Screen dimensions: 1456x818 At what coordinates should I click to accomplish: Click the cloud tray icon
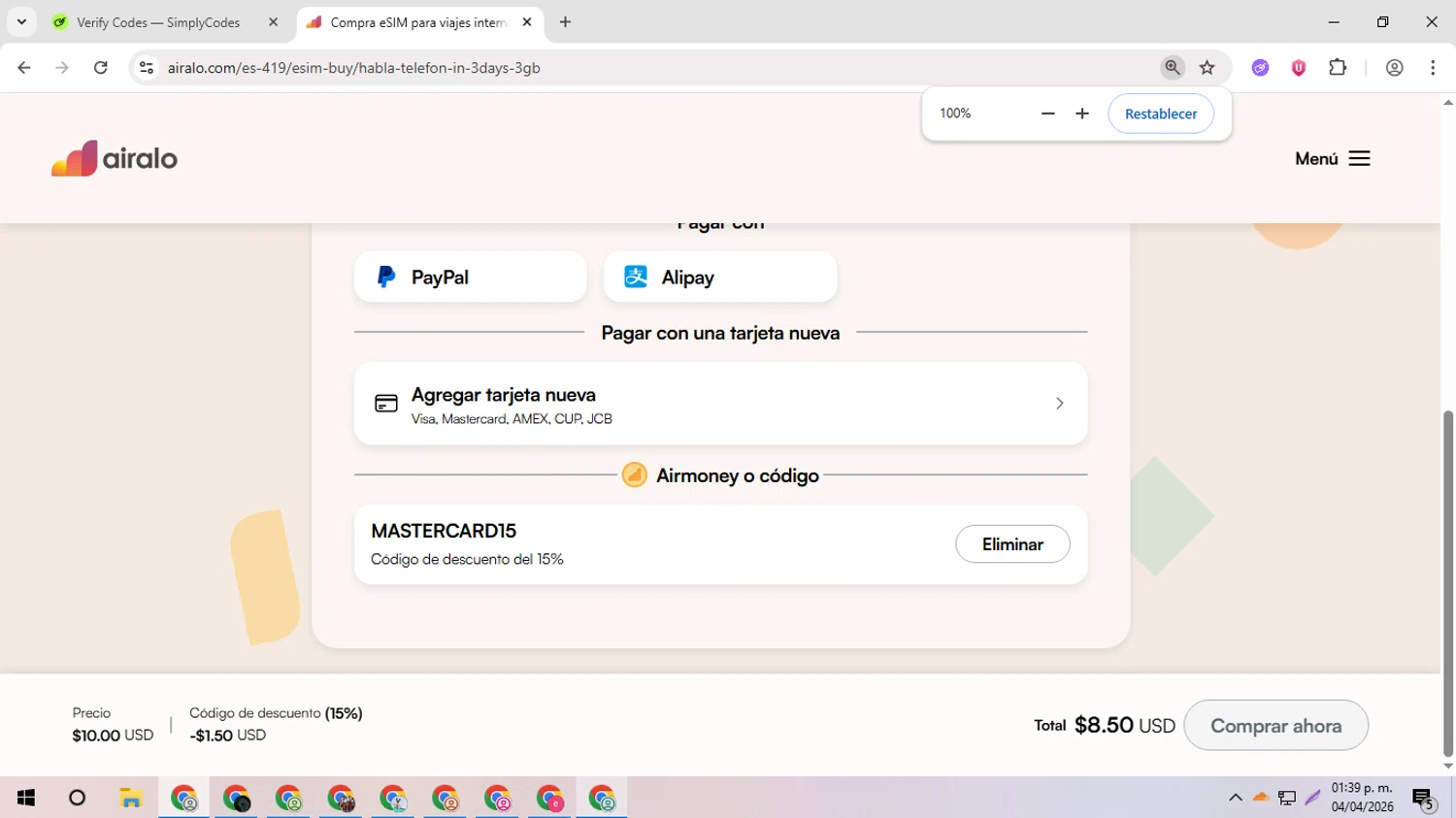1261,798
